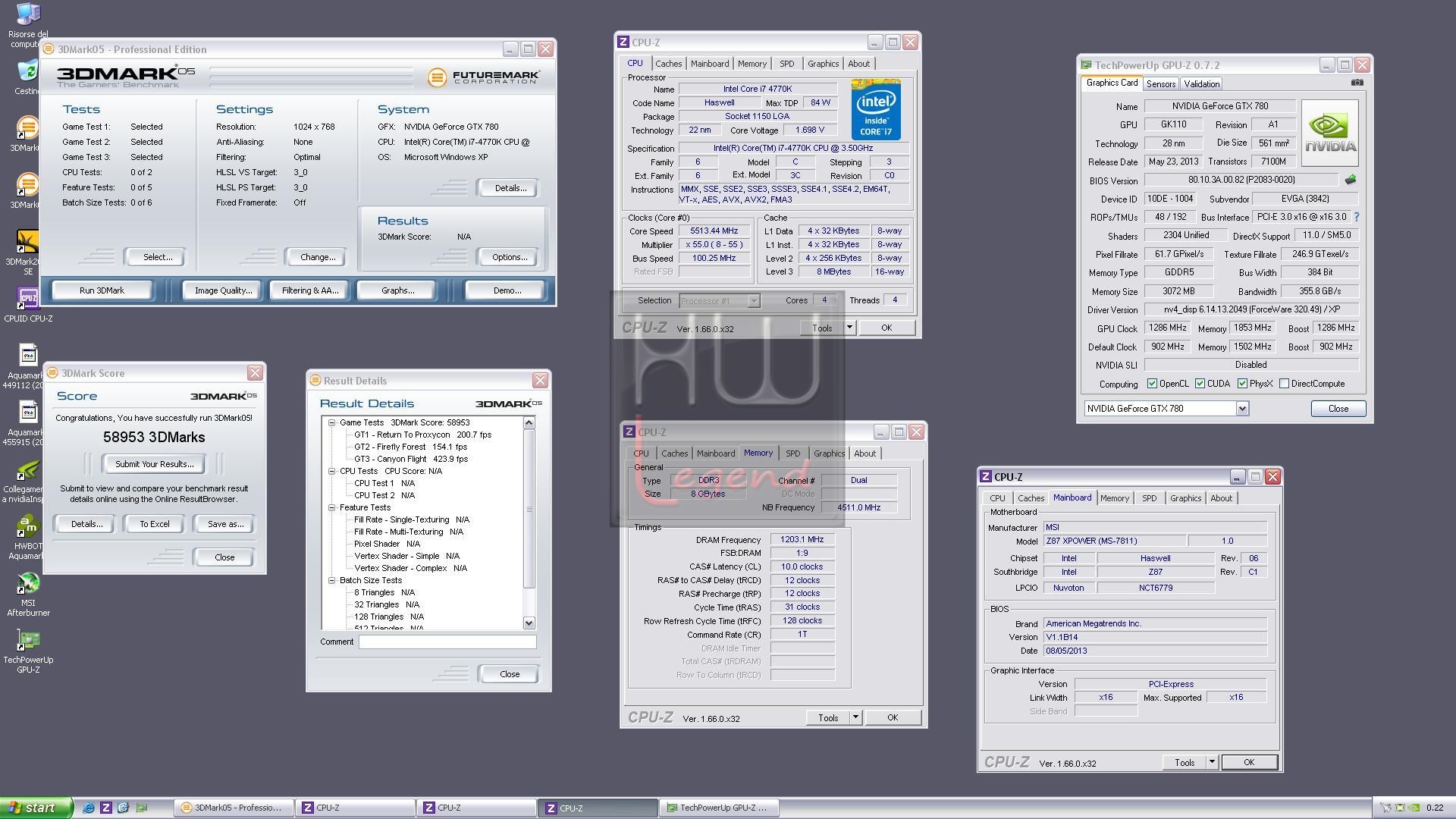1456x819 pixels.
Task: Click the Image Quality button
Action: coord(223,290)
